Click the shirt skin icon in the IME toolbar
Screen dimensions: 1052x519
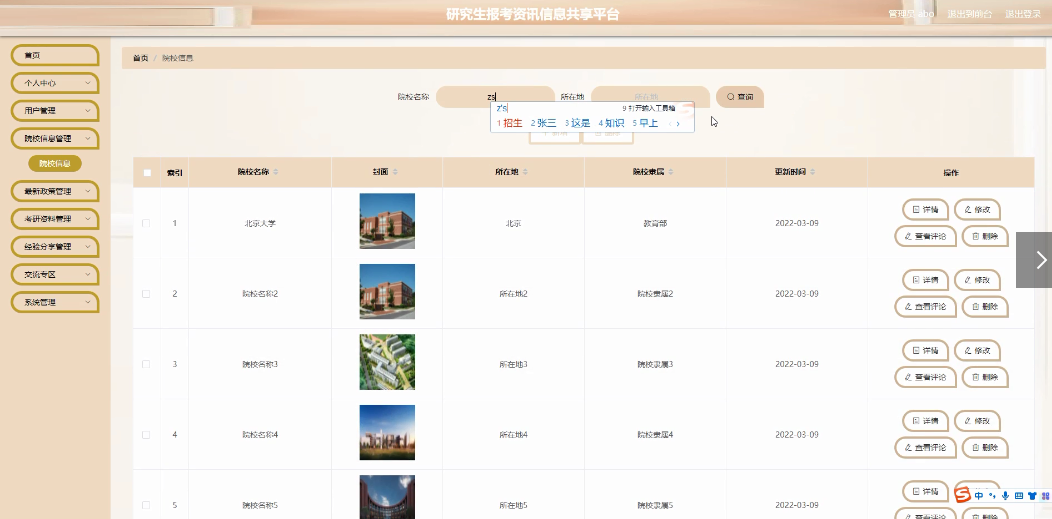coord(1032,496)
